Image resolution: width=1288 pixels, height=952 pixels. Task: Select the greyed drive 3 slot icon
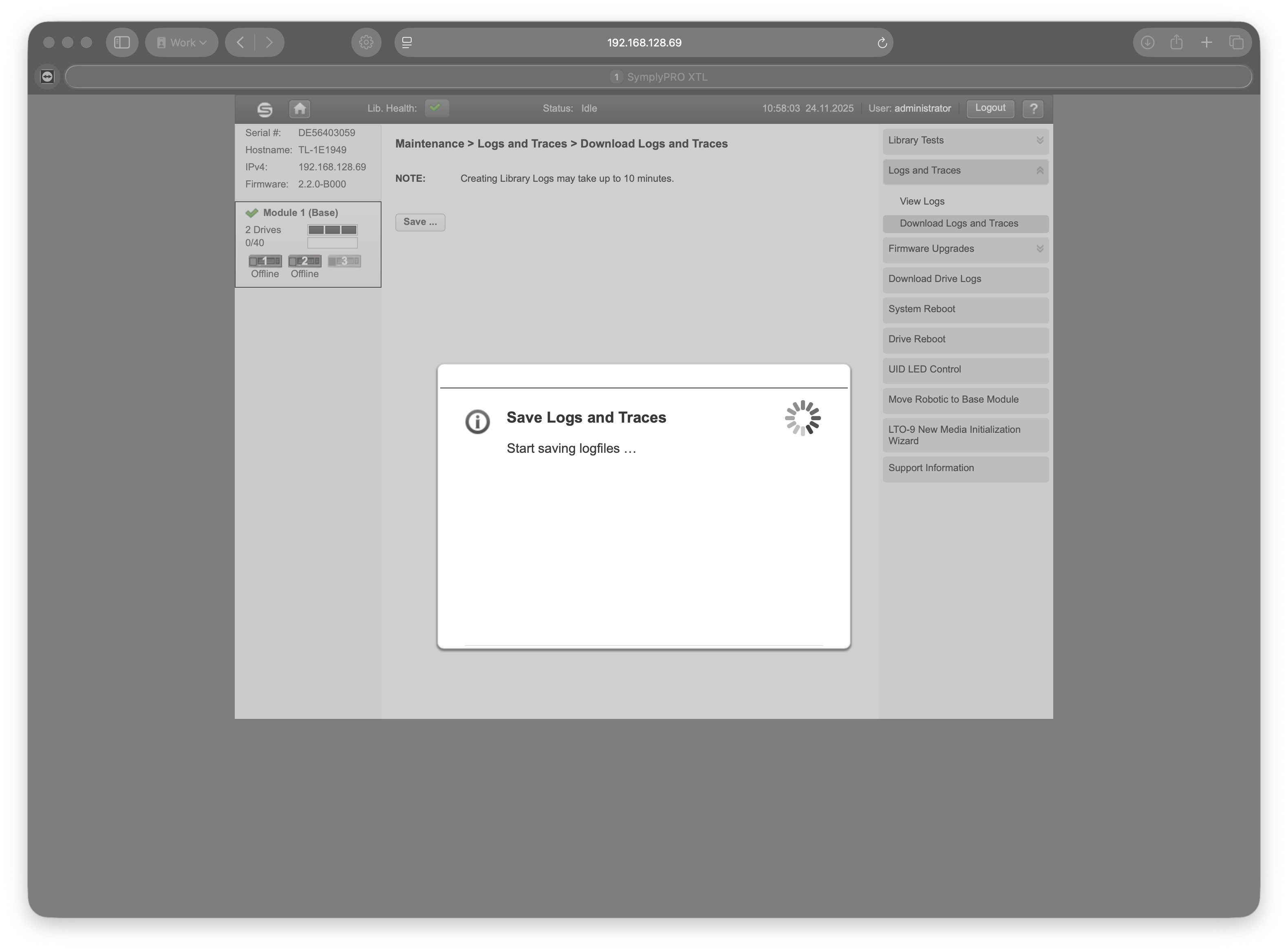[x=344, y=262]
